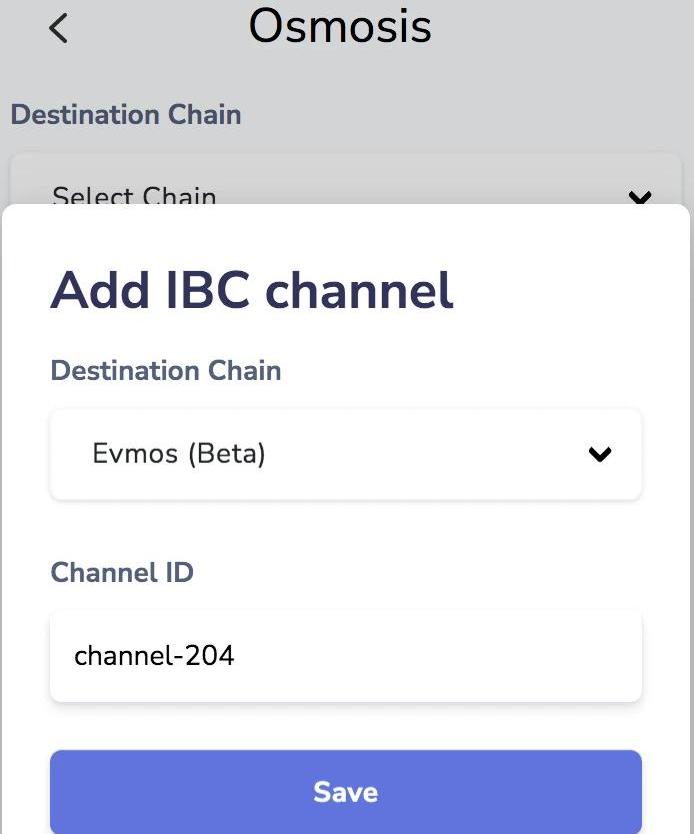Expand the background Select Chain dropdown

tap(345, 190)
